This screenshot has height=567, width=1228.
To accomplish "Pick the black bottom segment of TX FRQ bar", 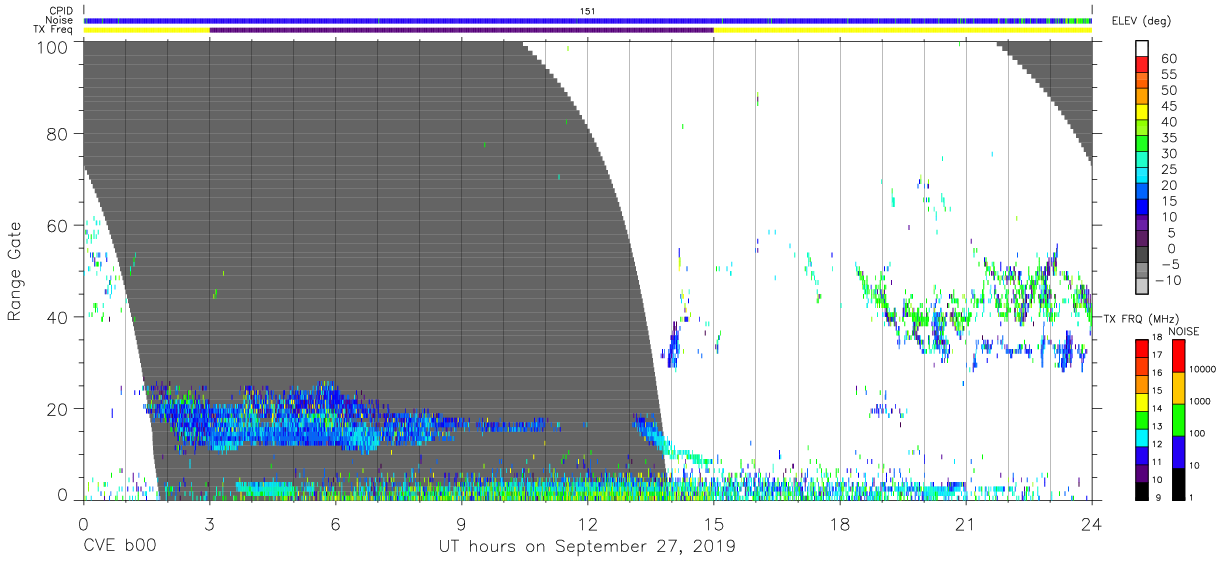I will [x=1142, y=491].
